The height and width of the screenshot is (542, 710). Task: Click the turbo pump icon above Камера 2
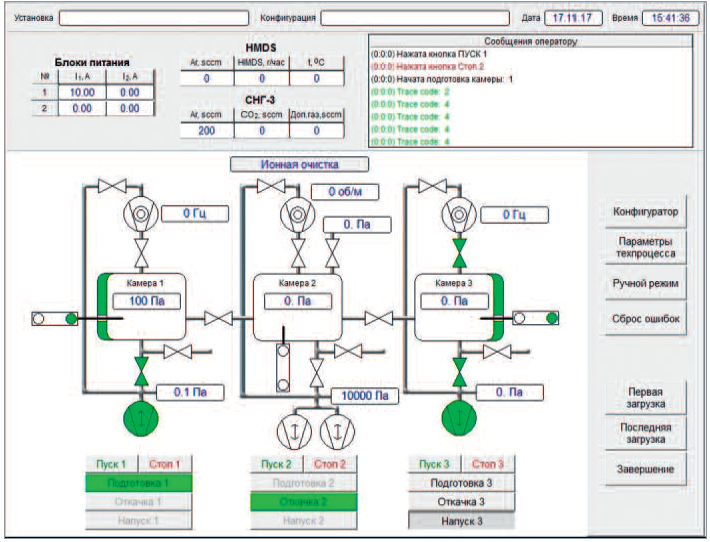click(297, 215)
